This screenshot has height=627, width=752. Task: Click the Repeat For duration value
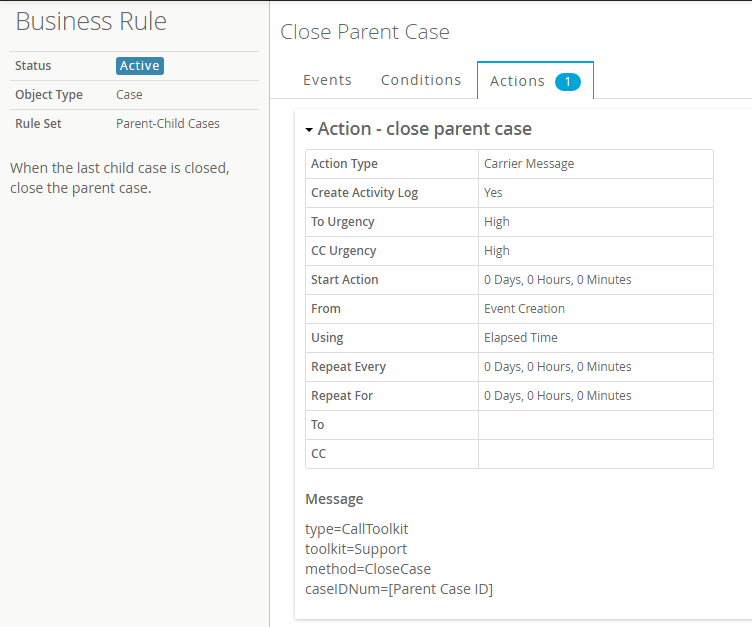[x=558, y=396]
